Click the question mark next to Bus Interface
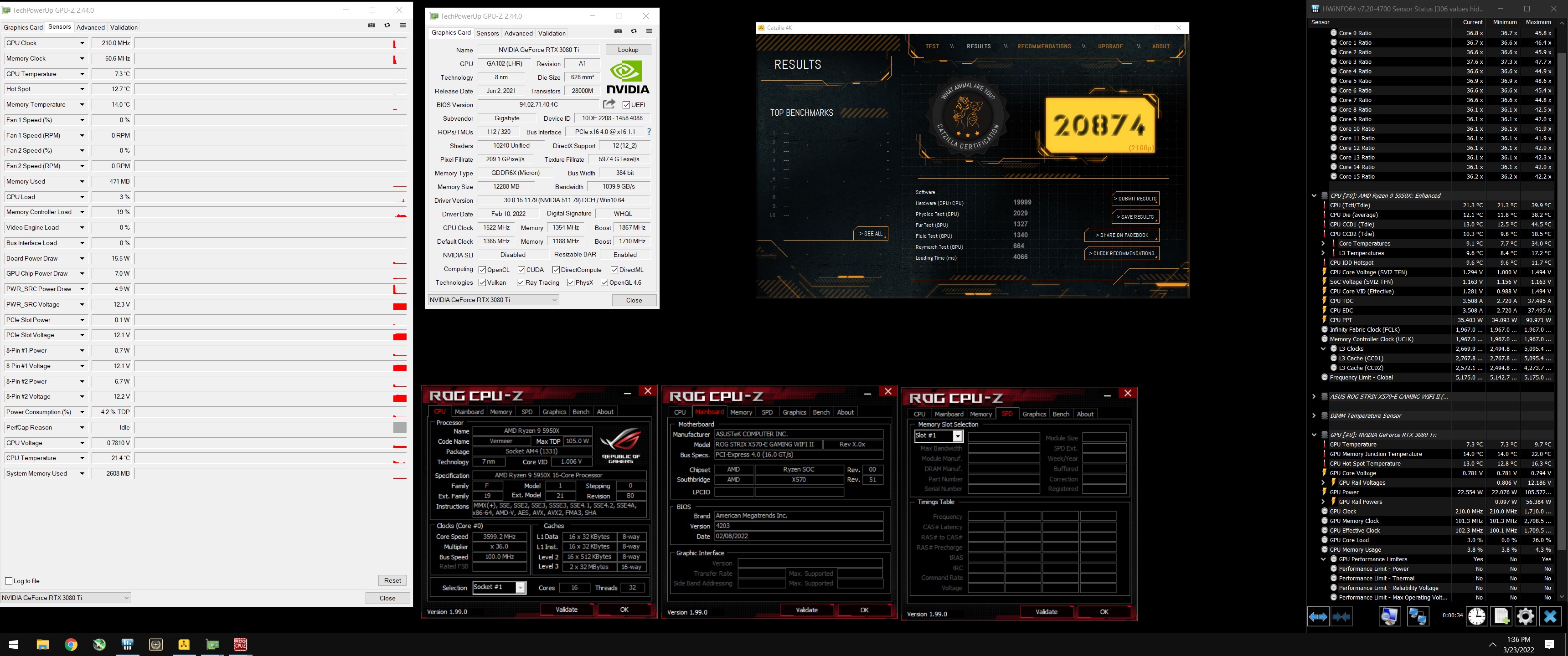The width and height of the screenshot is (1568, 656). [649, 132]
